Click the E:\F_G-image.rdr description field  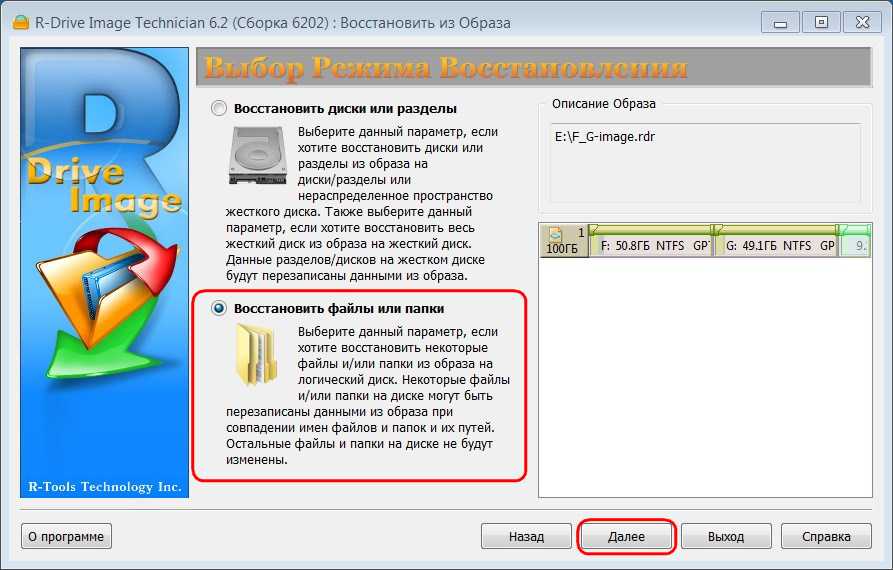pyautogui.click(x=705, y=162)
